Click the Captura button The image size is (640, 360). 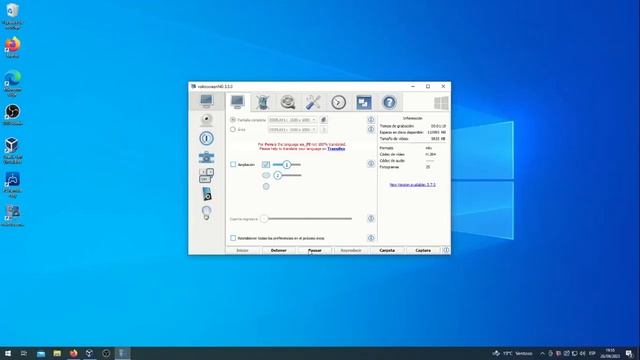(x=423, y=250)
